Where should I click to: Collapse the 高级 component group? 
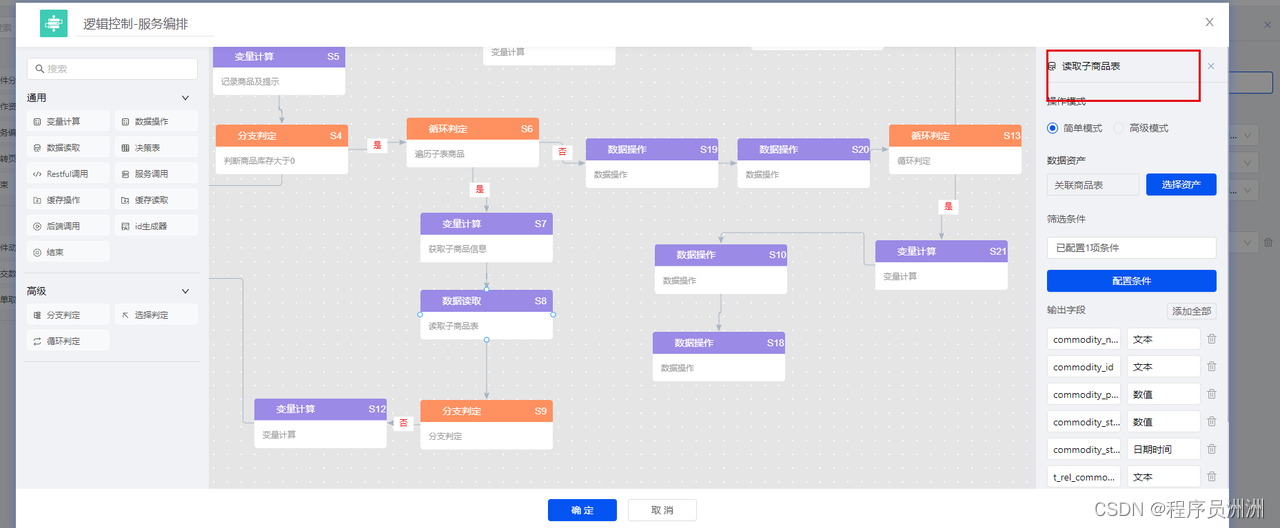[185, 291]
